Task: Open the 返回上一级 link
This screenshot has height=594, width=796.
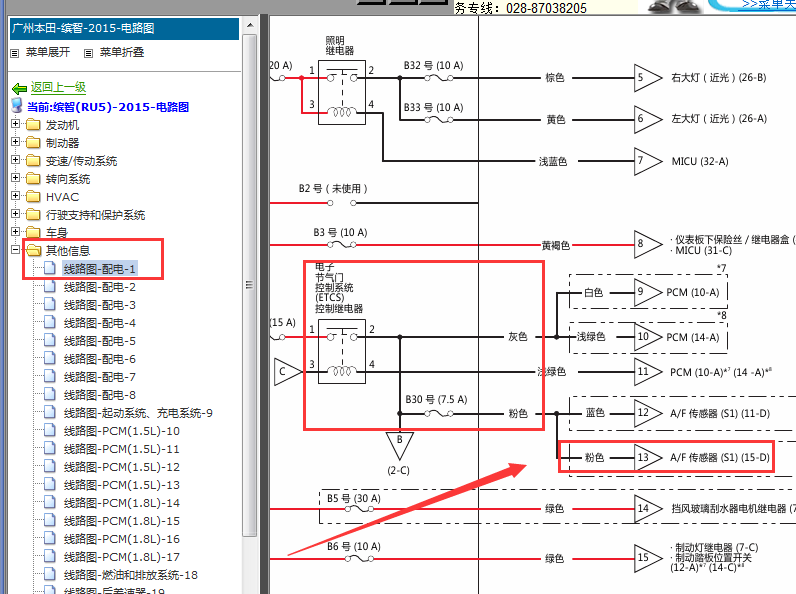Action: [58, 87]
